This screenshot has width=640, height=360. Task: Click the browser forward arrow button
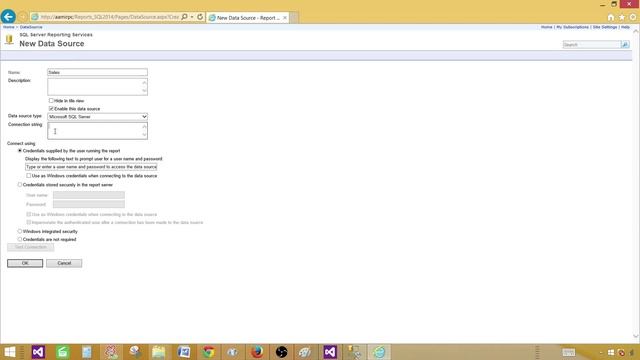pos(23,17)
